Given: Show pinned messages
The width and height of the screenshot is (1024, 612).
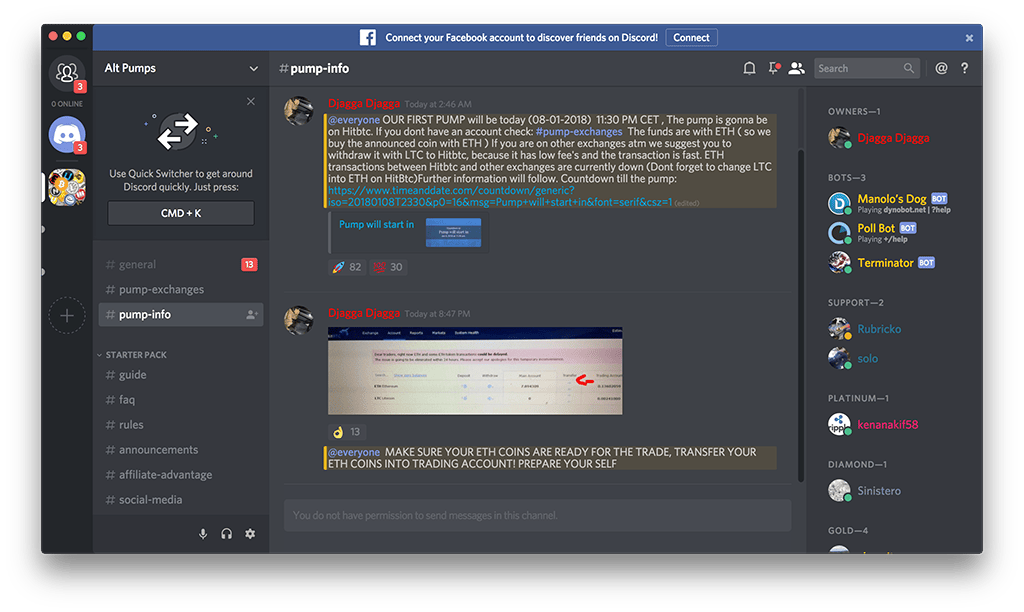Looking at the screenshot, I should point(773,68).
